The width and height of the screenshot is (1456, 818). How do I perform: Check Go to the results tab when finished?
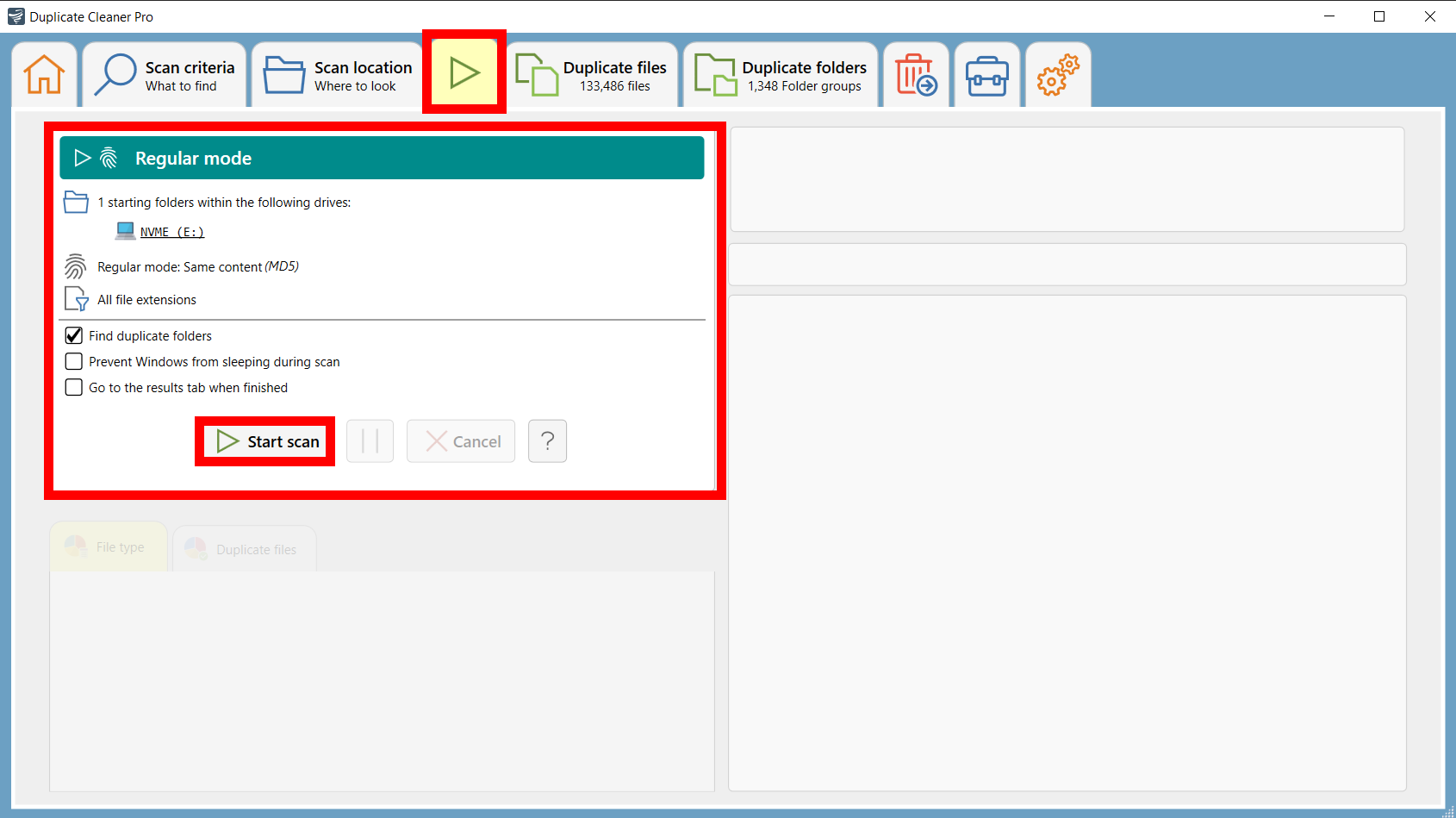73,387
